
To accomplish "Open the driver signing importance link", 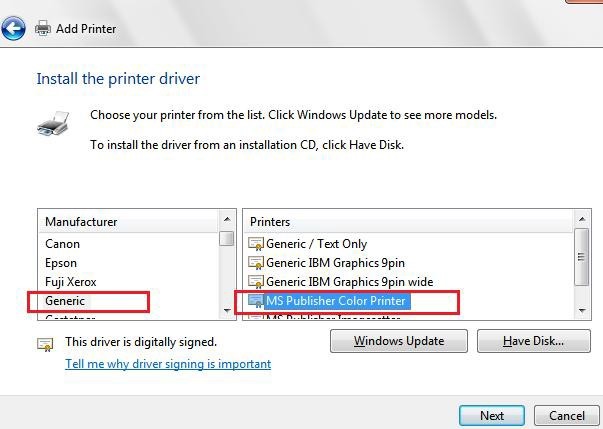I will tap(168, 364).
